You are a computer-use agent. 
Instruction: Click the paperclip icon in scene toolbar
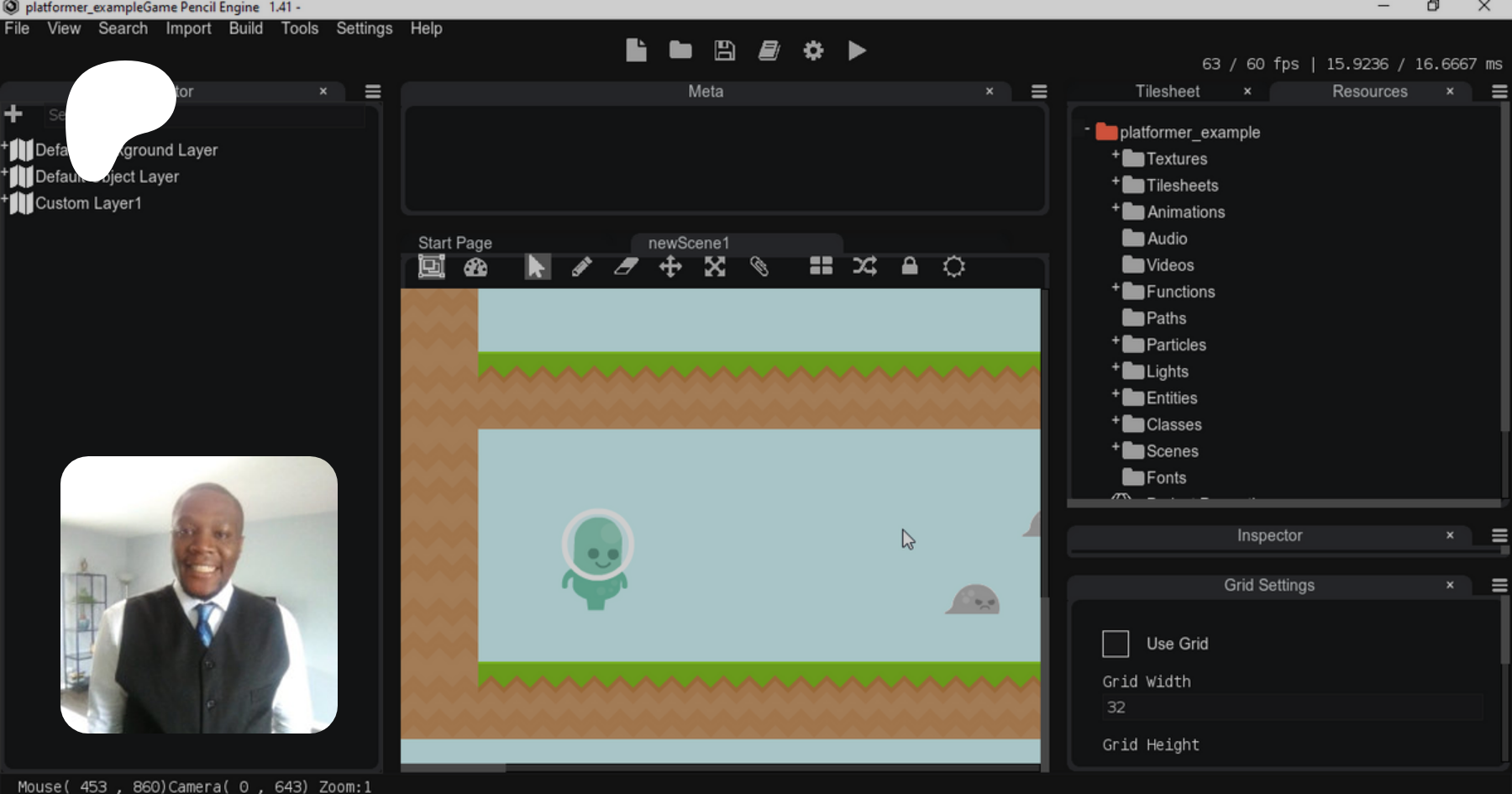pos(759,267)
